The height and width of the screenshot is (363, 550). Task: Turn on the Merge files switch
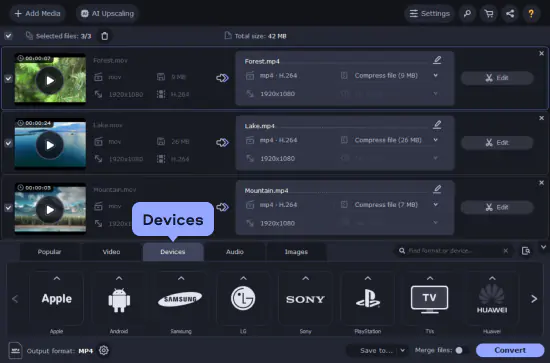tap(462, 350)
